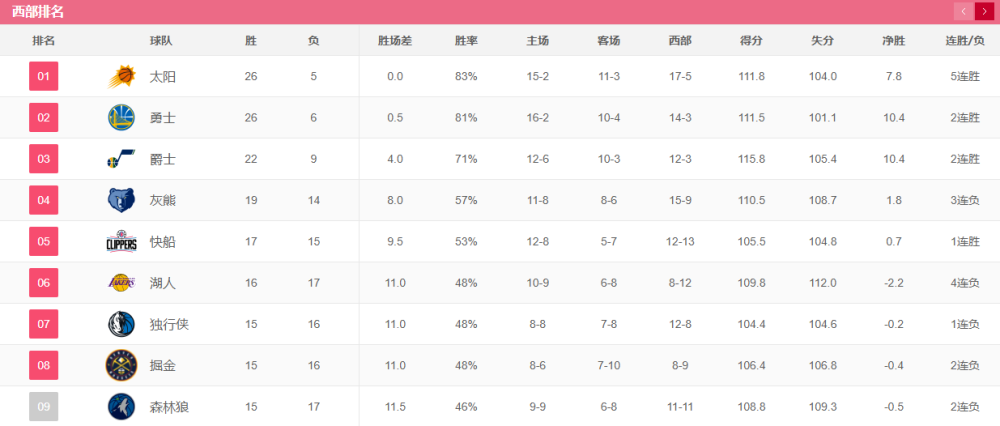Open the 勇士 team name link
This screenshot has width=1000, height=426.
(x=162, y=118)
